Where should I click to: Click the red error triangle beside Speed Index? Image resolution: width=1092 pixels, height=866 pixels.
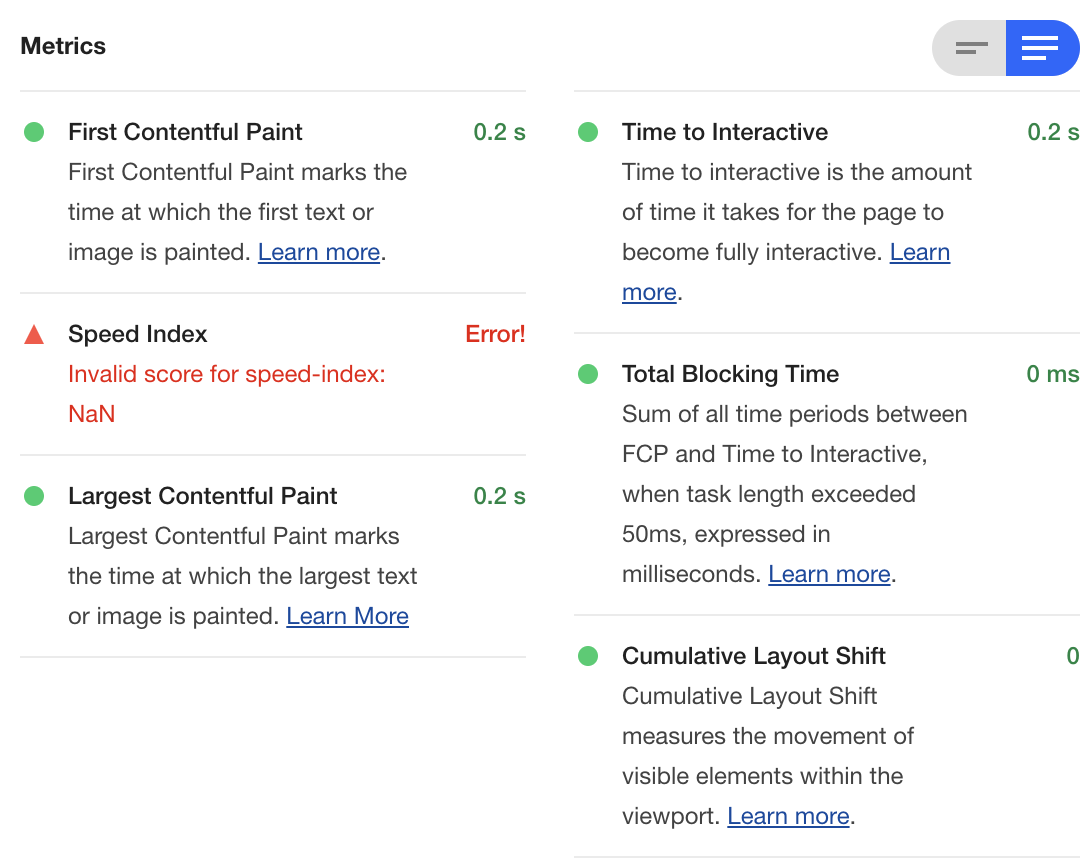point(33,334)
